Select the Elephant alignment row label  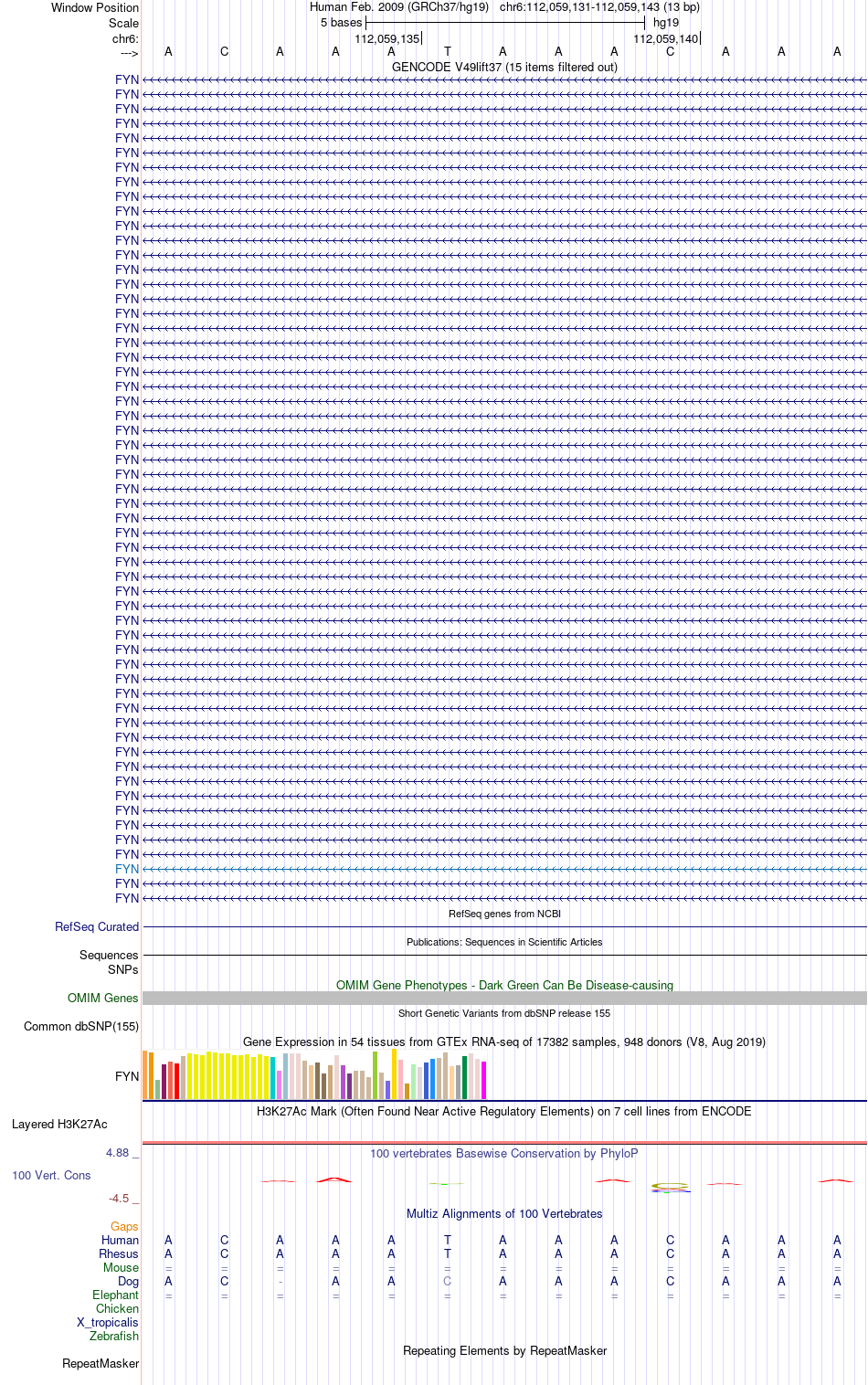pyautogui.click(x=116, y=1295)
